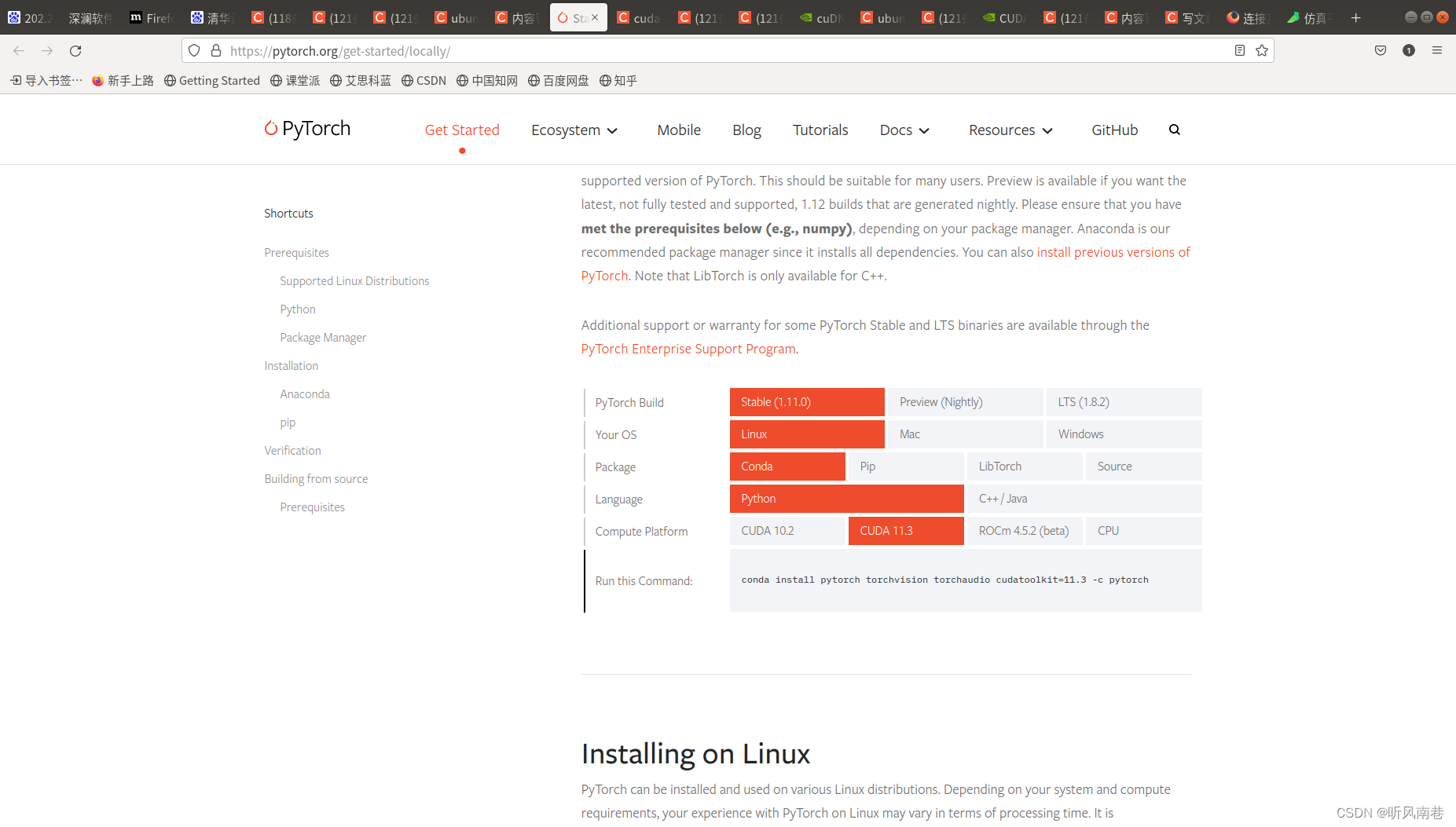Click the PyTorch site search magnifier
1456x827 pixels.
coord(1175,130)
